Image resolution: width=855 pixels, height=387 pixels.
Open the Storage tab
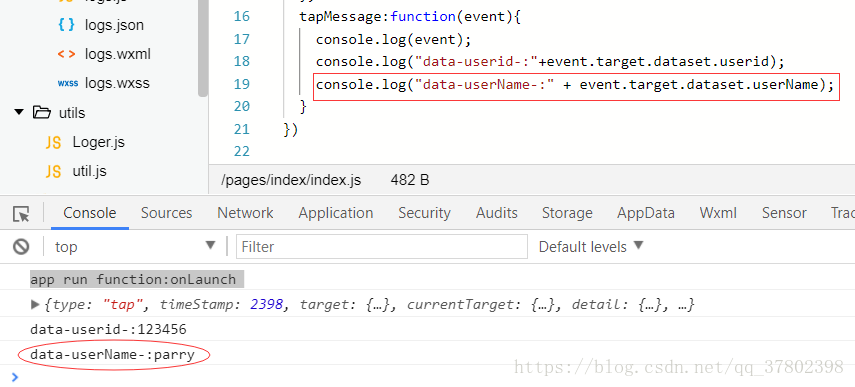tap(567, 213)
